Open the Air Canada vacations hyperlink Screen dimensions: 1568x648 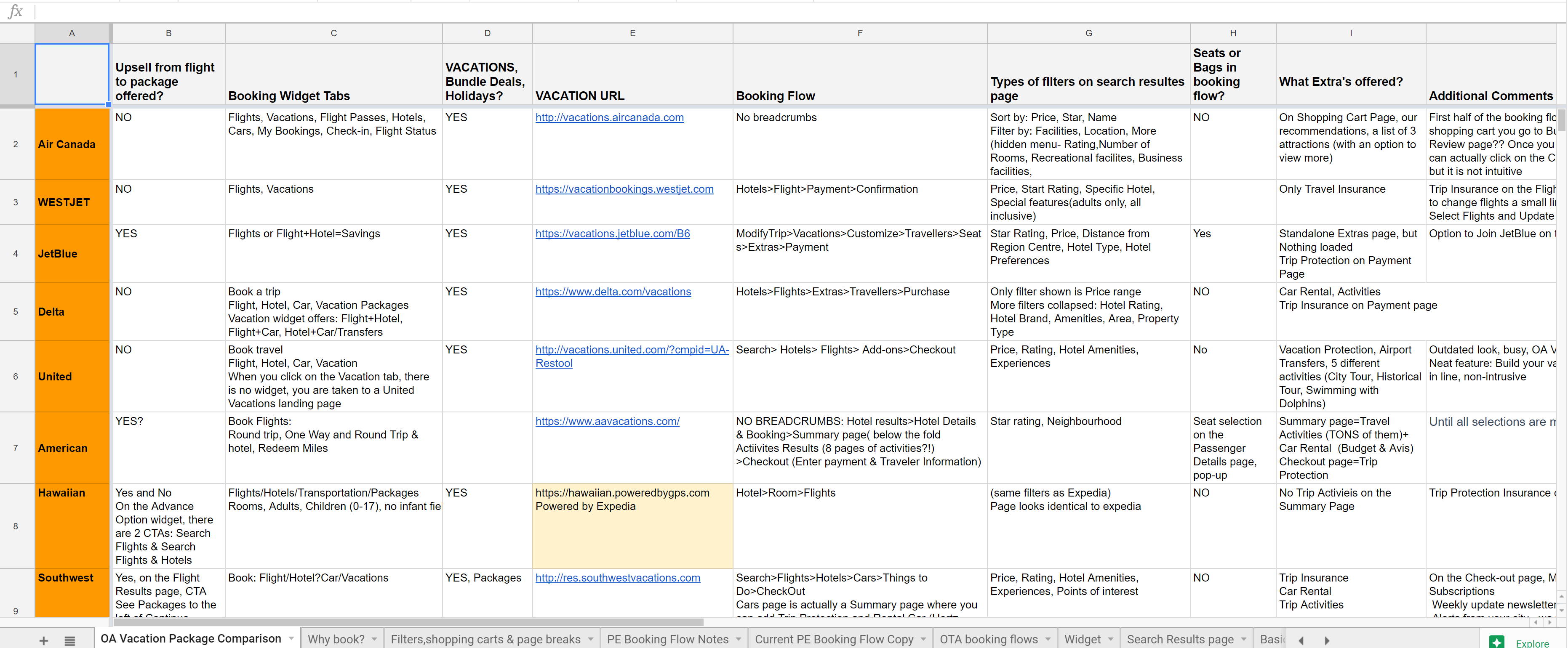[x=609, y=117]
